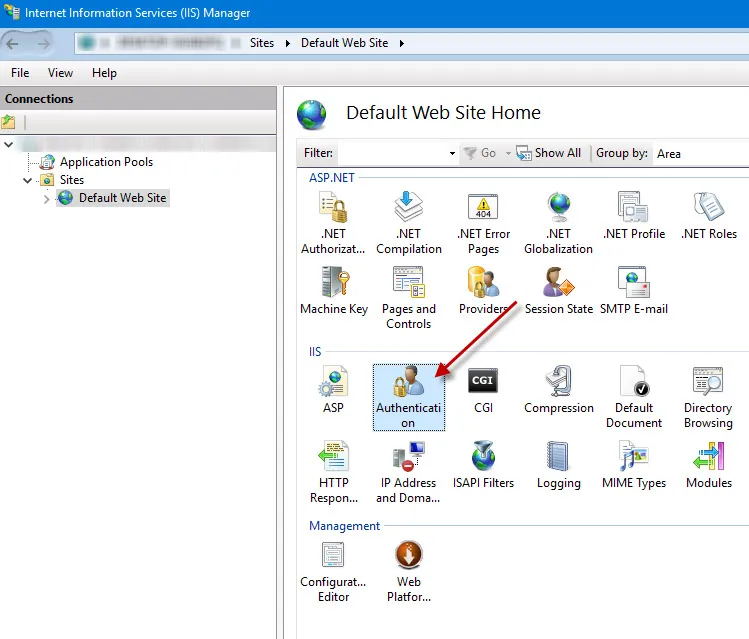Open the View menu
This screenshot has height=639, width=749.
[60, 73]
